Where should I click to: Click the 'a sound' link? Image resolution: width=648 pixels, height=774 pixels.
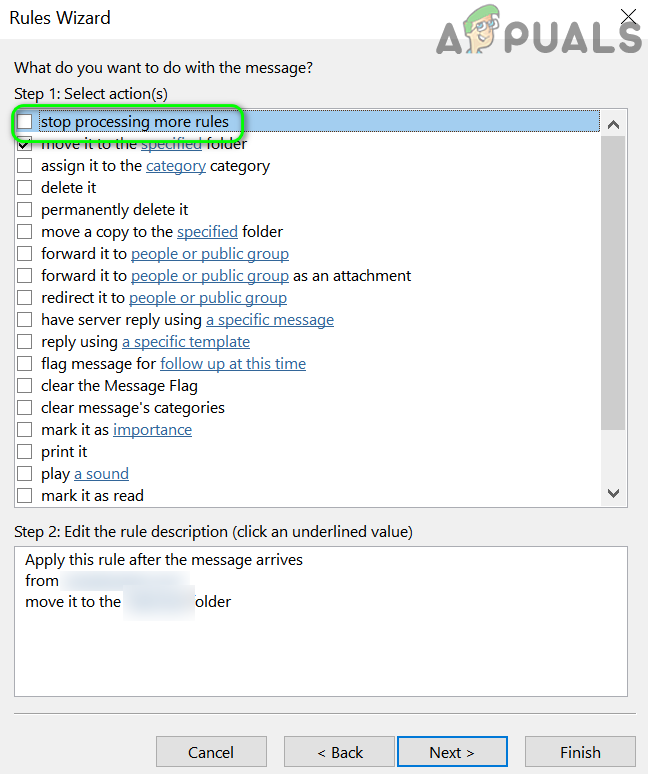[x=101, y=474]
